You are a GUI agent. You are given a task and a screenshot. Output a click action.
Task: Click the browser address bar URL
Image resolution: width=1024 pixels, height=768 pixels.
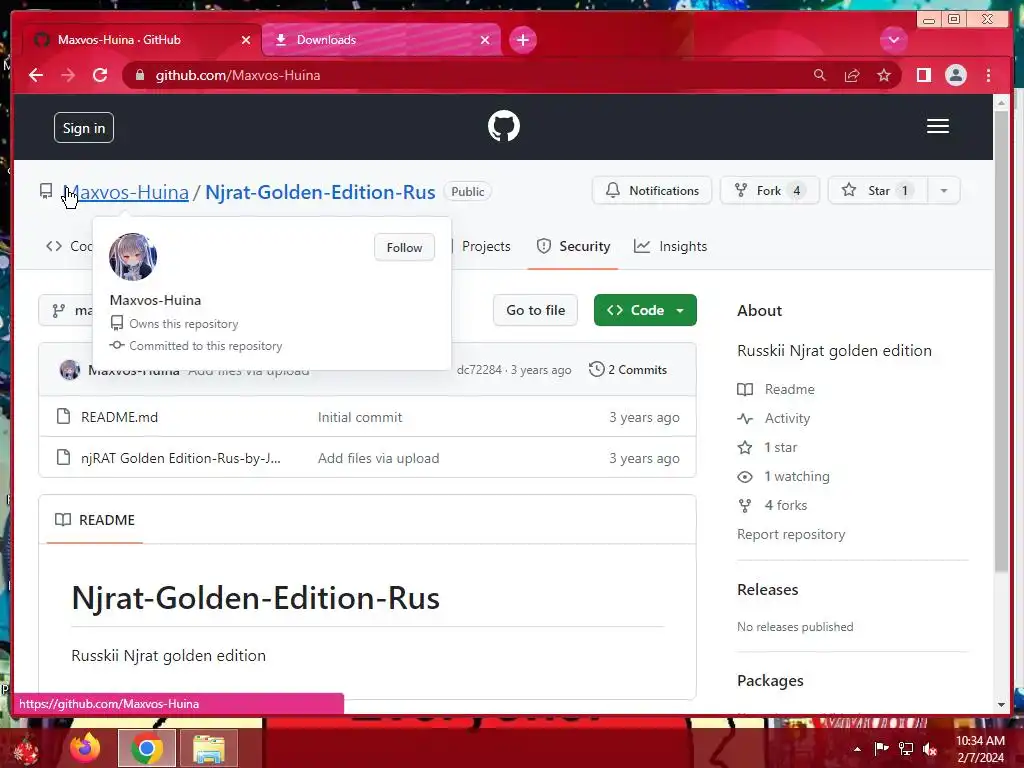pos(238,75)
